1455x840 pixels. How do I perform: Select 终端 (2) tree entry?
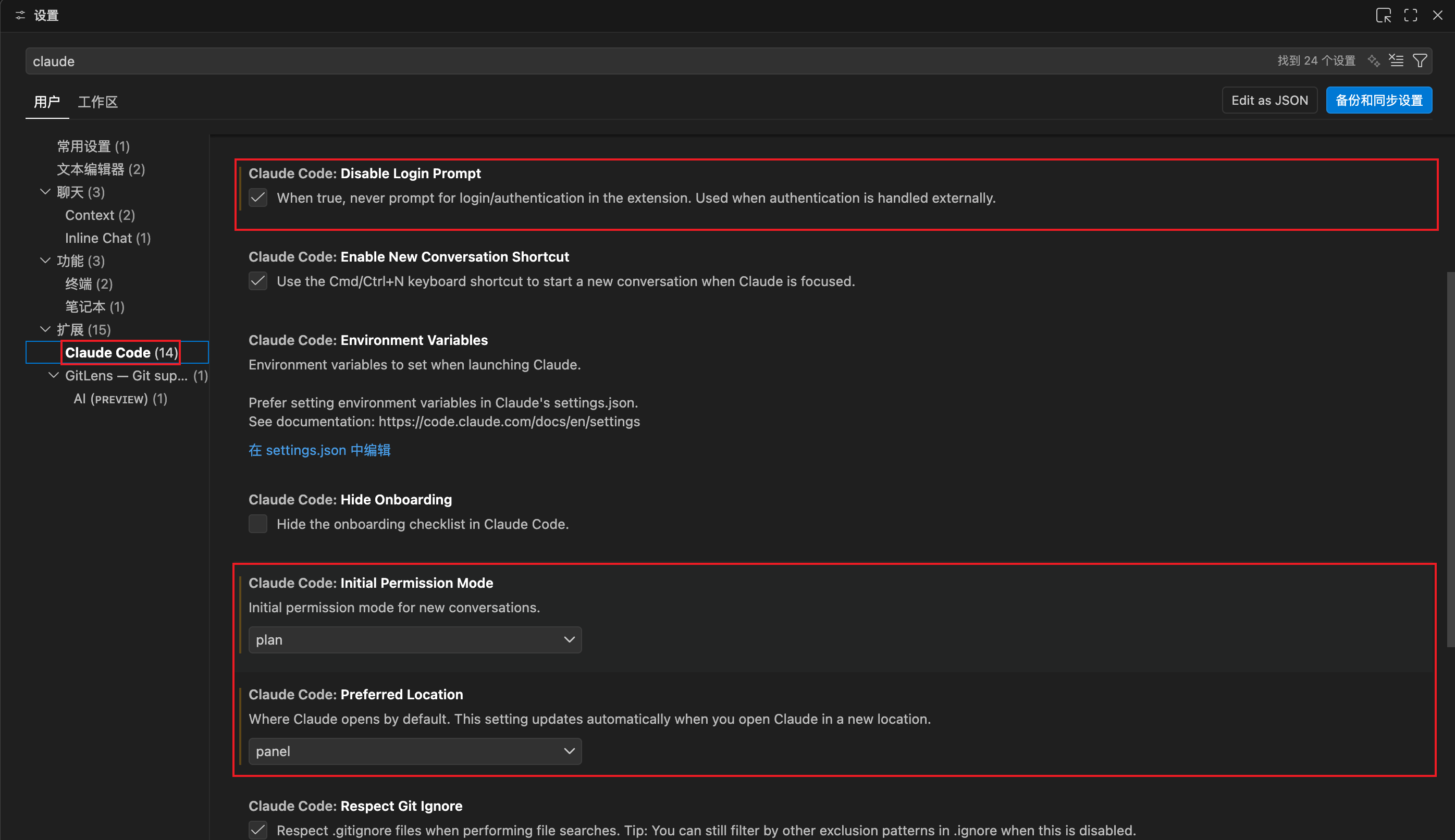click(89, 284)
